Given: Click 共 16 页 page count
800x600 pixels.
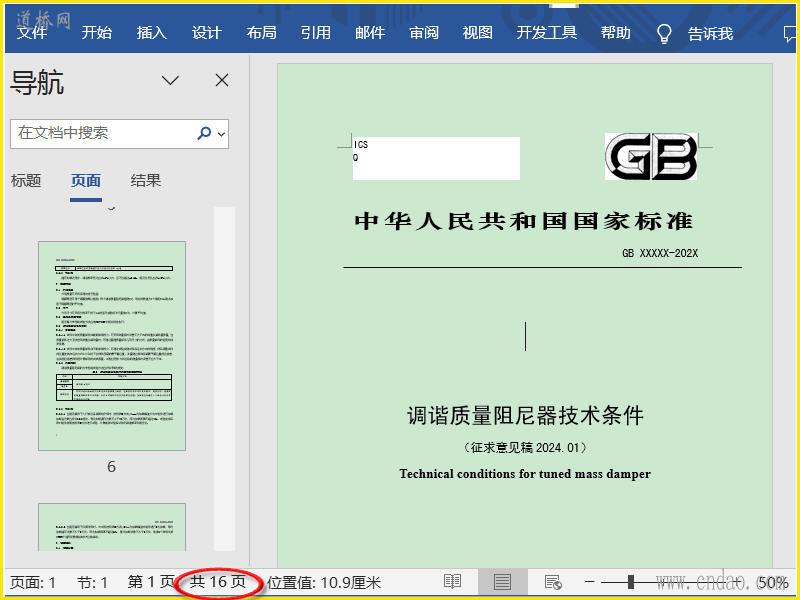Looking at the screenshot, I should 218,582.
